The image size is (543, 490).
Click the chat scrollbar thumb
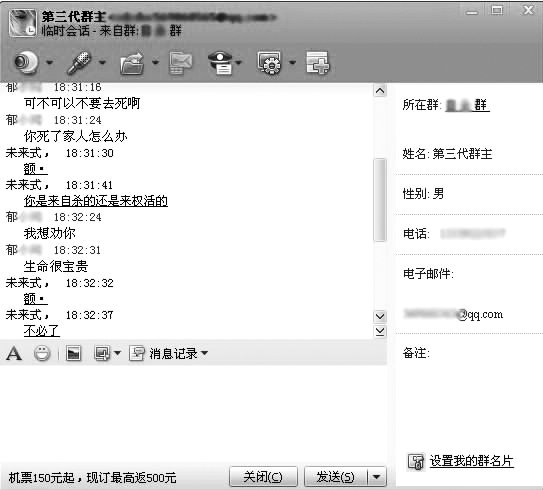coord(380,199)
